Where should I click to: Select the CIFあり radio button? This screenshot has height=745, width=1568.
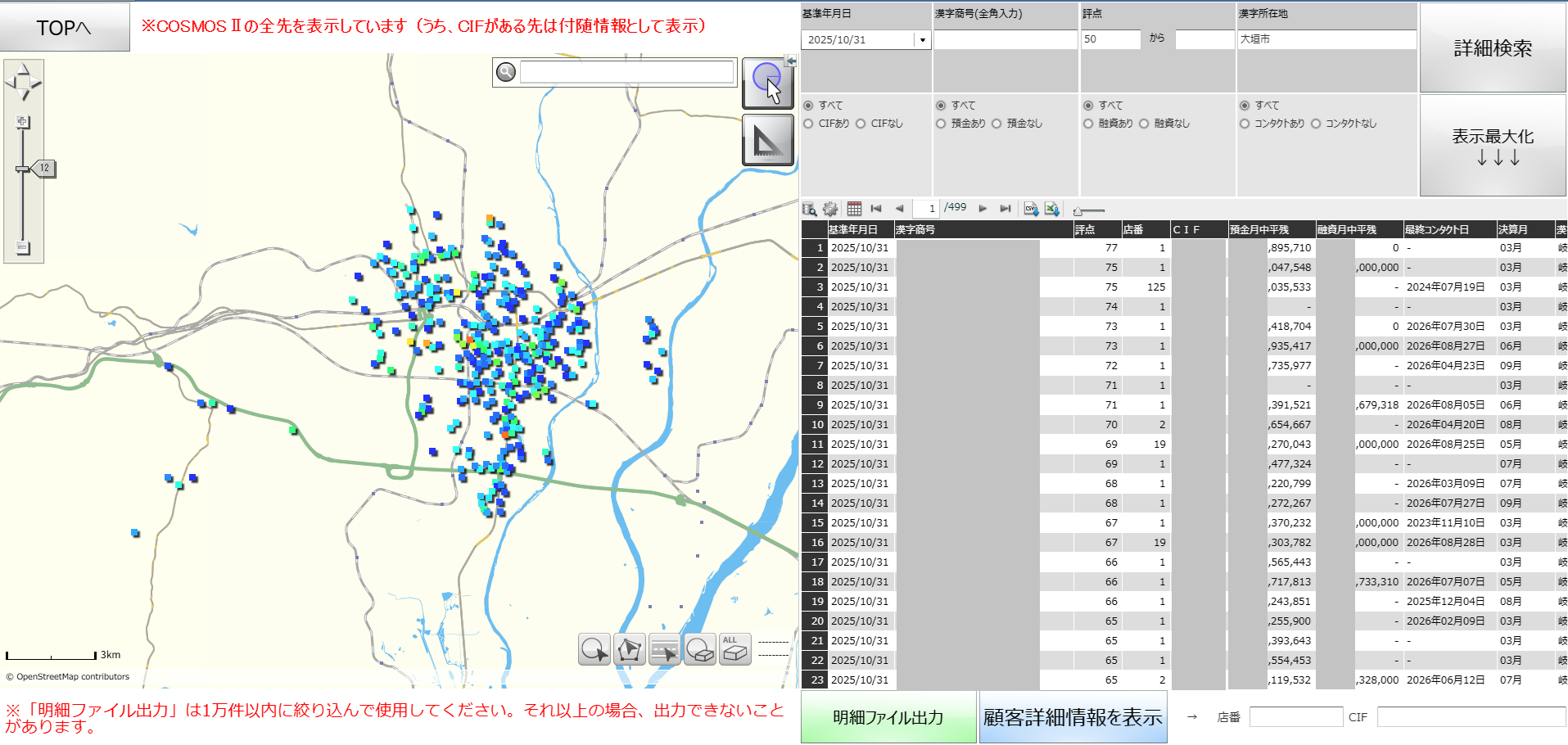(808, 124)
